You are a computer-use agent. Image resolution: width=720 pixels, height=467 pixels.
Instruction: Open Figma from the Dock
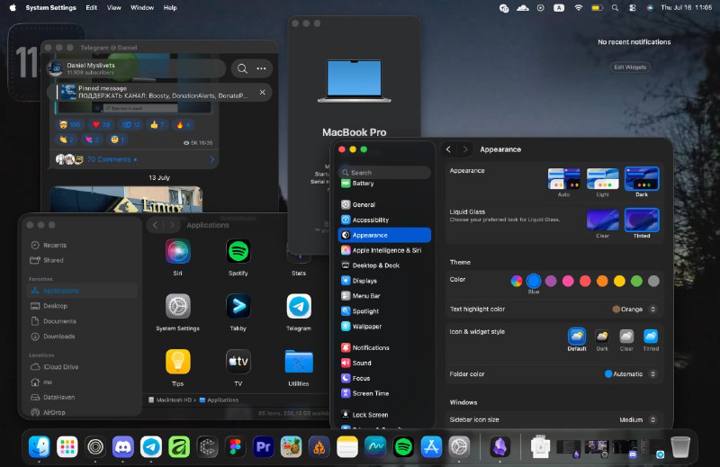(235, 446)
